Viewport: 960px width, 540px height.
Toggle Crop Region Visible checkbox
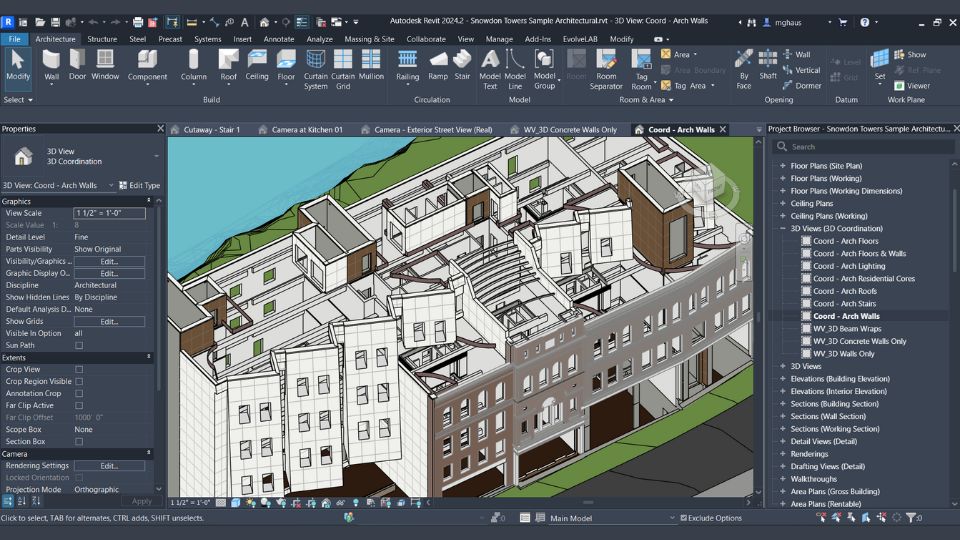79,381
